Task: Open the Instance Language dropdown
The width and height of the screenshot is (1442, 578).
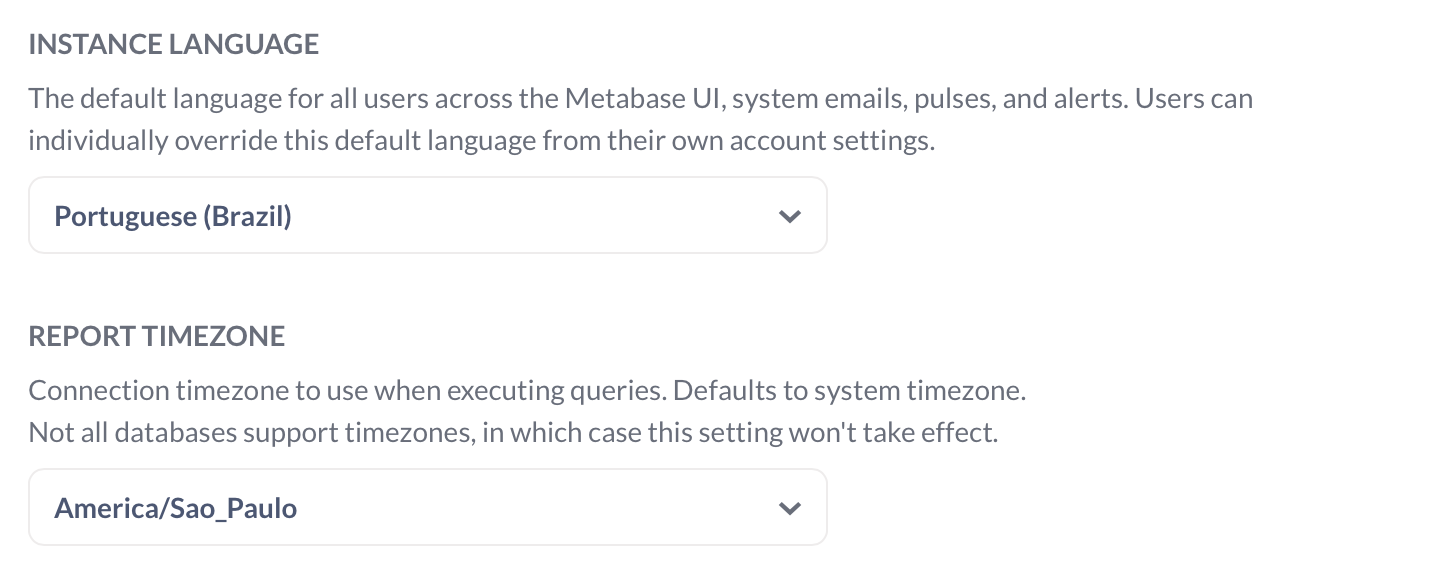Action: click(x=428, y=215)
